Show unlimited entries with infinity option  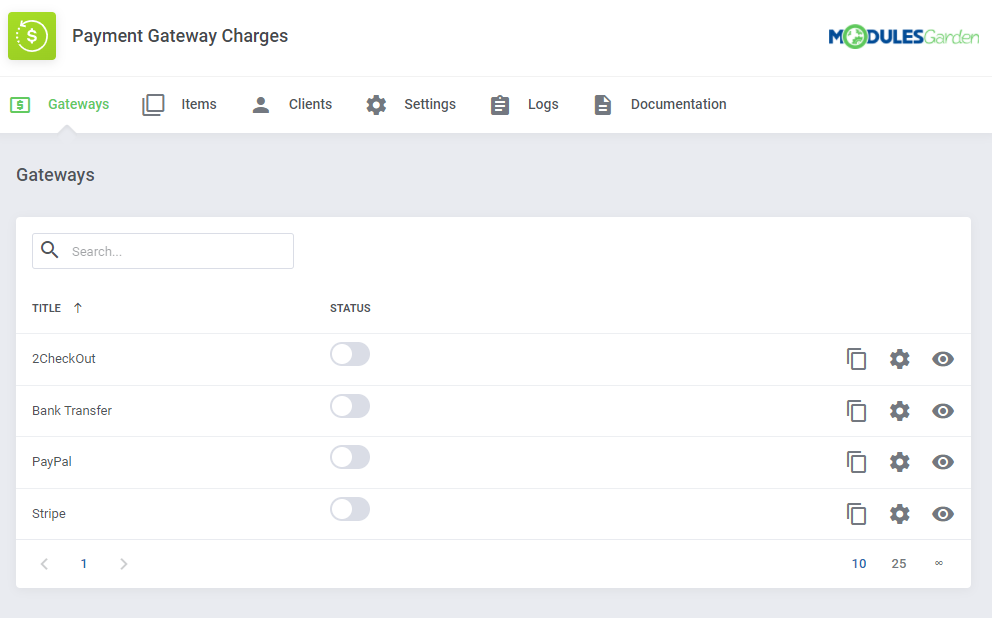coord(939,563)
